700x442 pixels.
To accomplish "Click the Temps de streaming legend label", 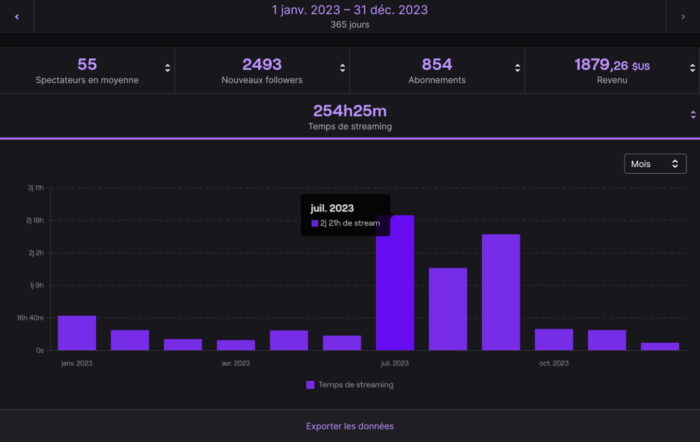I will coord(356,385).
